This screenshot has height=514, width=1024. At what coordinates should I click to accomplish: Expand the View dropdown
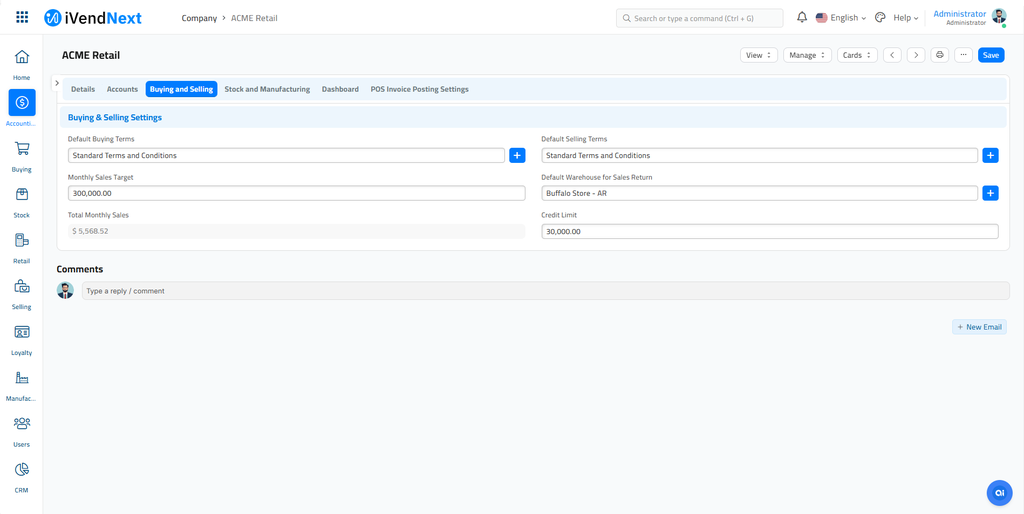pyautogui.click(x=758, y=55)
